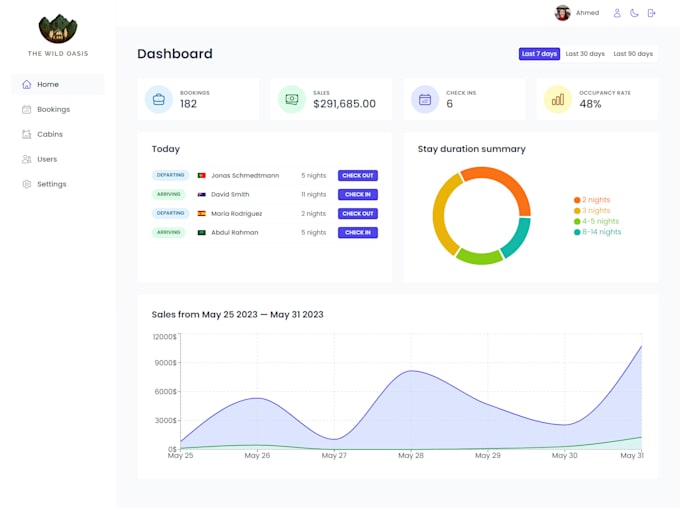Check in David Smith
The image size is (680, 532).
(x=358, y=195)
